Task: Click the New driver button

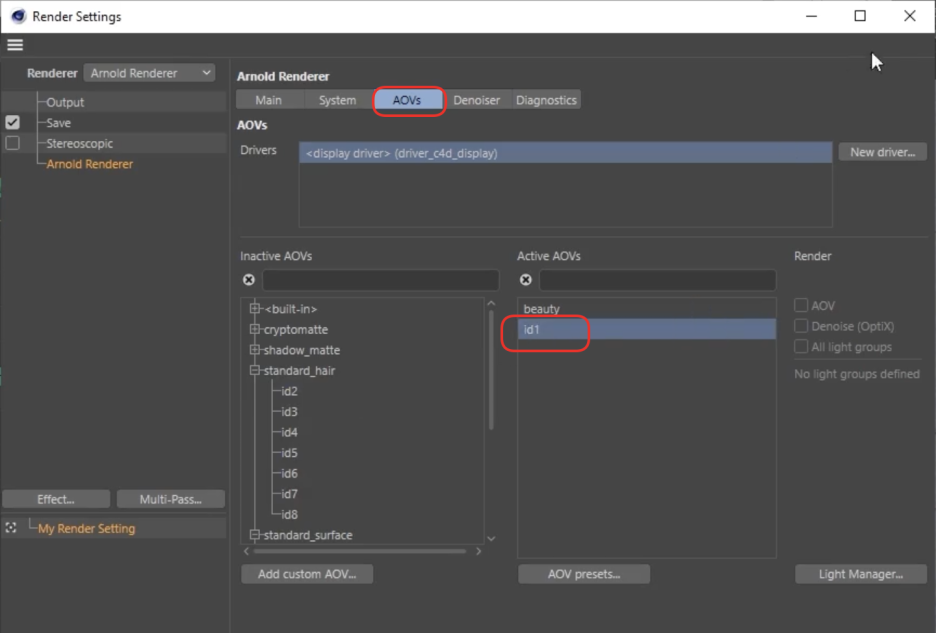Action: click(882, 152)
